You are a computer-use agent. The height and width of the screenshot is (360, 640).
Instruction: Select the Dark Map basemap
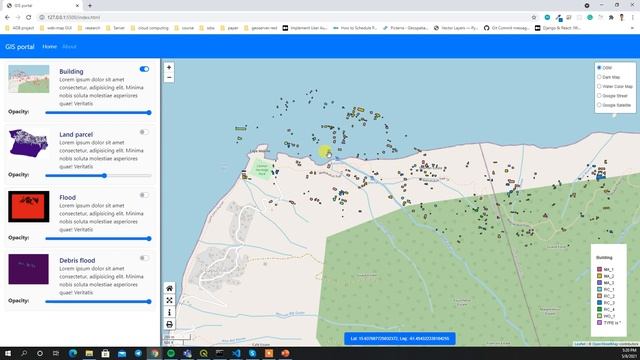[x=599, y=77]
